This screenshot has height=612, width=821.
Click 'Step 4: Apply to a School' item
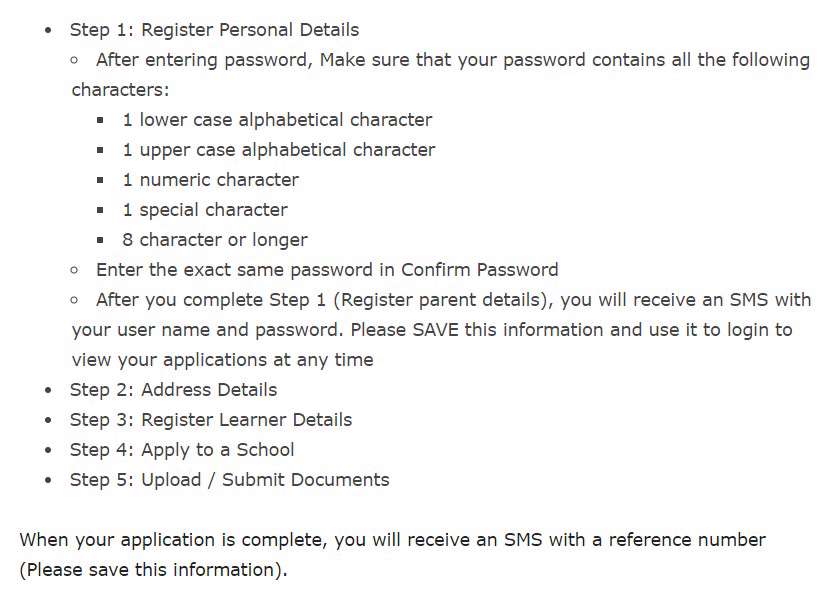tap(181, 450)
